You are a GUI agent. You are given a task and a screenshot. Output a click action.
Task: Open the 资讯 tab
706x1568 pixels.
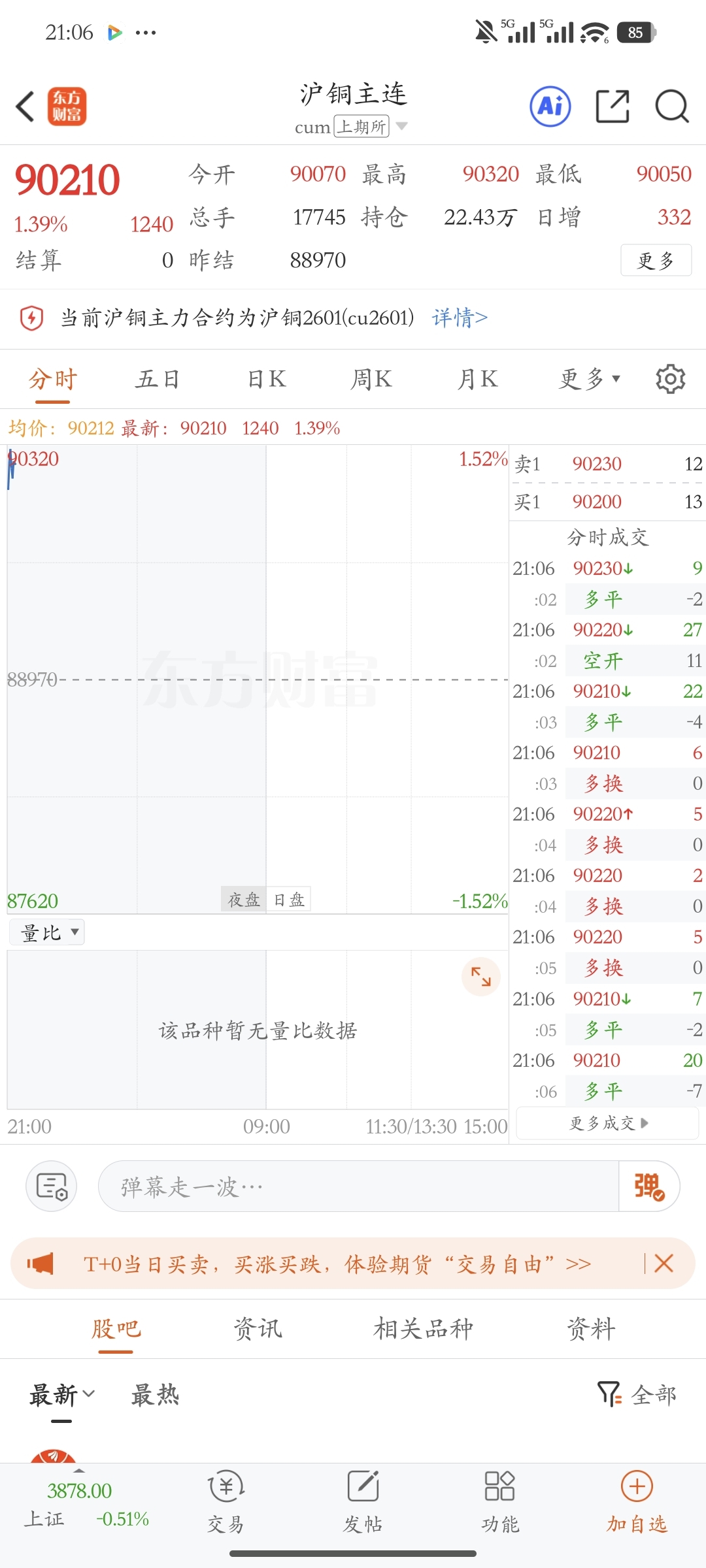tap(258, 1329)
